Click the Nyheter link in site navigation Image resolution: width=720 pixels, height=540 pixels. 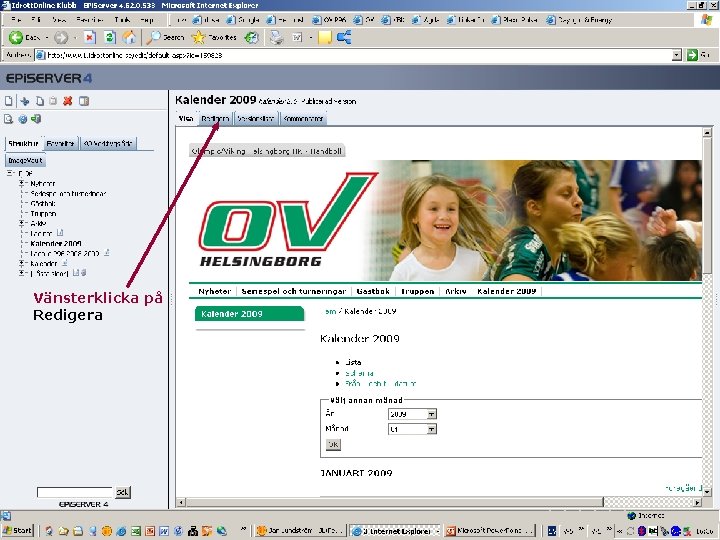click(214, 291)
